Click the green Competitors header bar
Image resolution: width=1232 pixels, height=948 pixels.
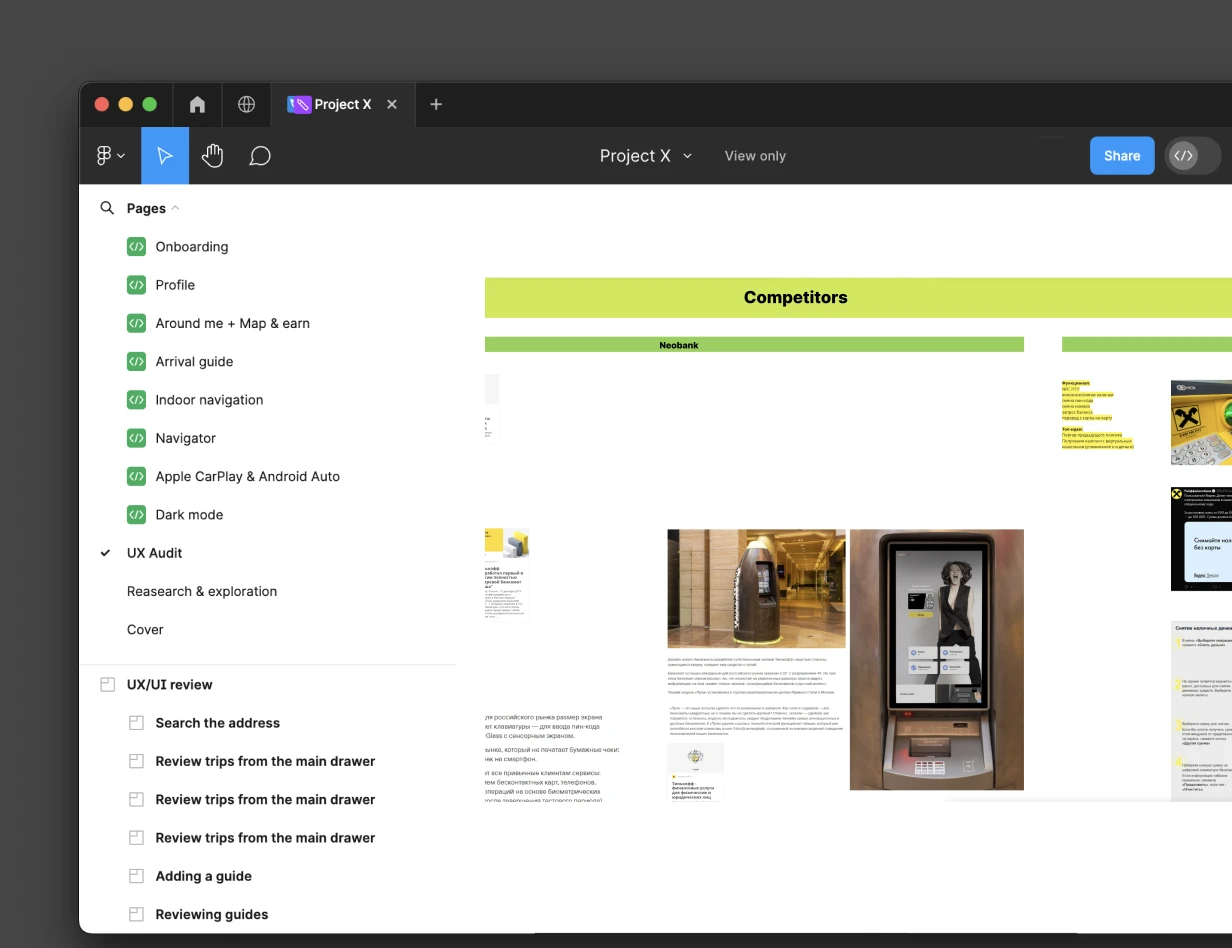[795, 297]
